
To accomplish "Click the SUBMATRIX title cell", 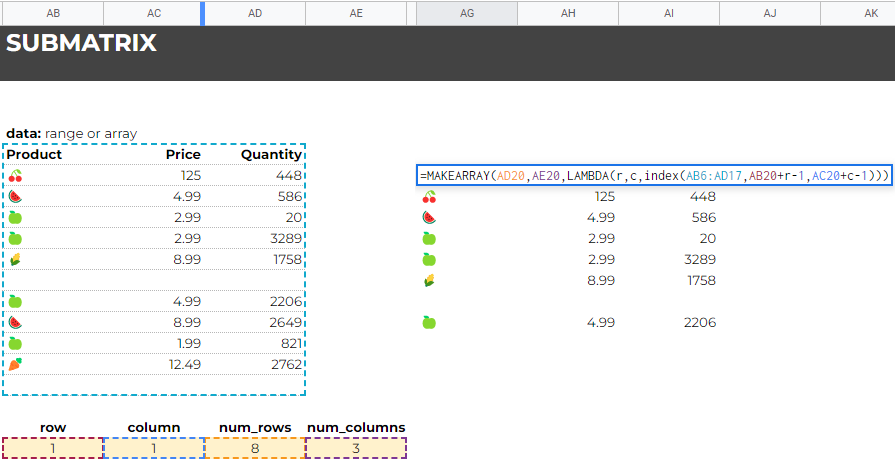I will point(81,43).
